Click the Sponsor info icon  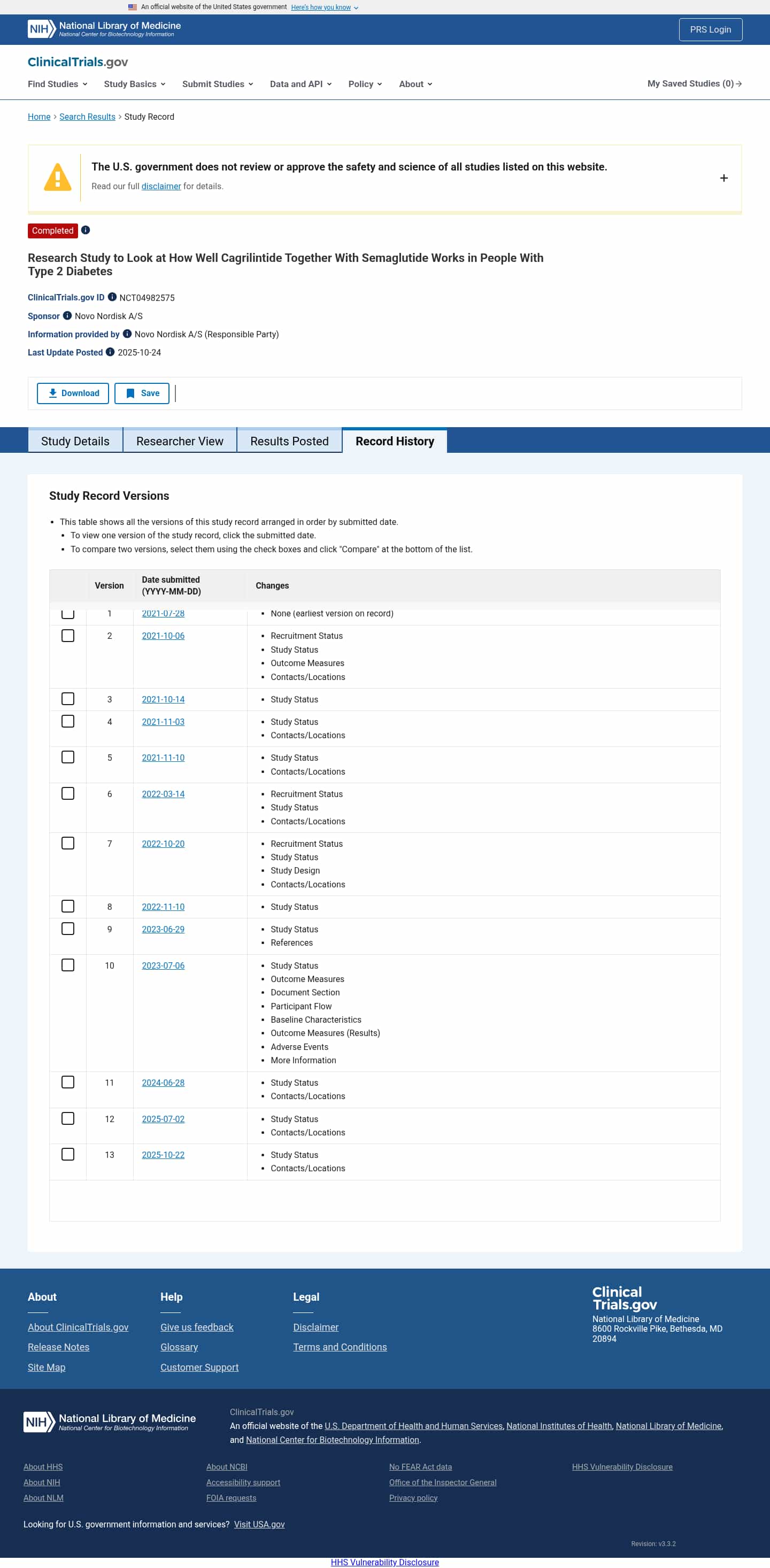click(x=67, y=315)
